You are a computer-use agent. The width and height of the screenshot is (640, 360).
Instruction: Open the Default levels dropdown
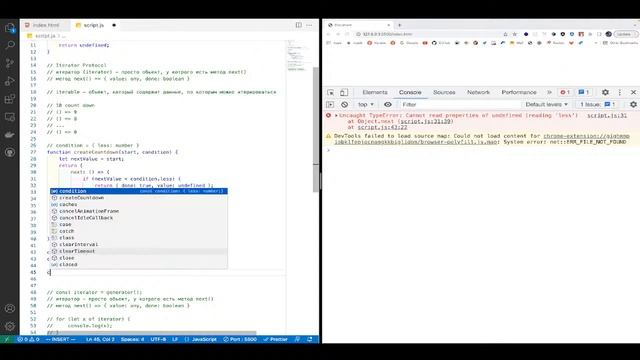[x=547, y=104]
